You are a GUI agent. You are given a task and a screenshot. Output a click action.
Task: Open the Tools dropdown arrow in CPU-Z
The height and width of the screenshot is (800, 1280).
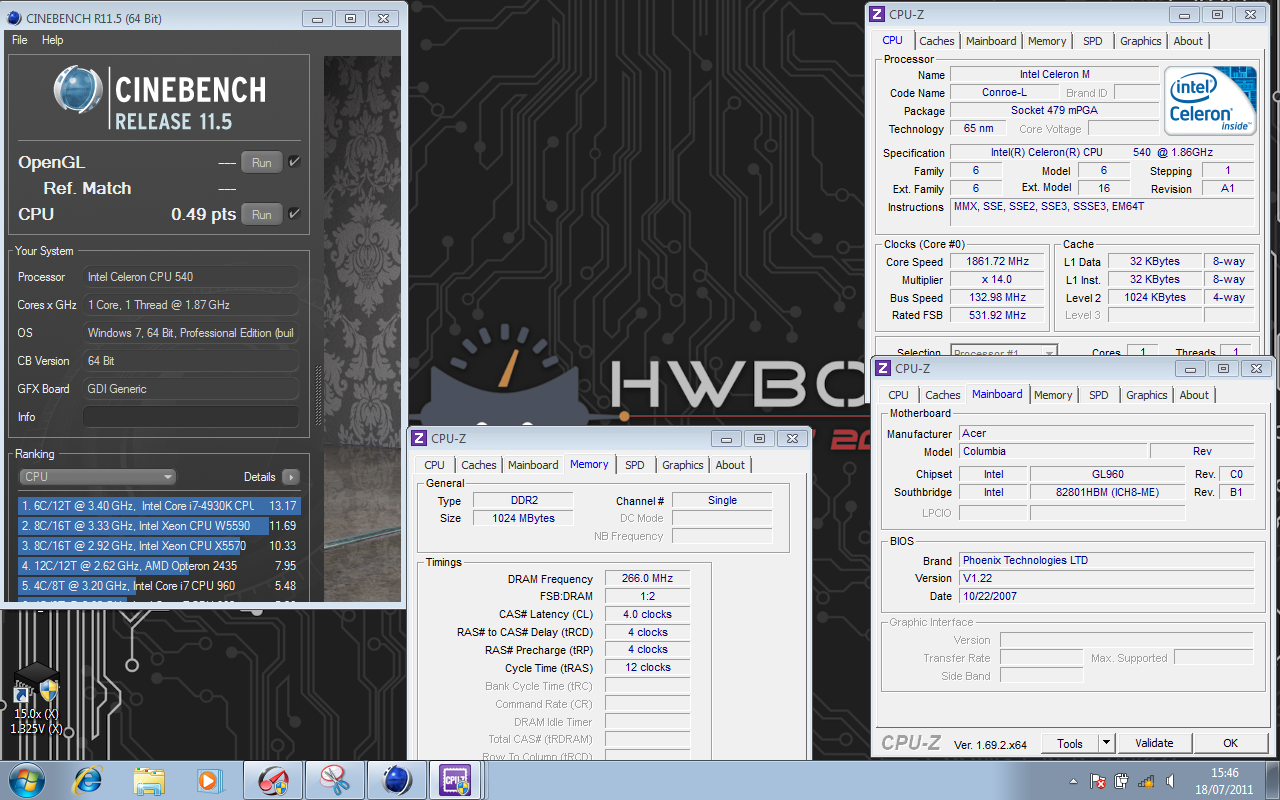(1106, 743)
